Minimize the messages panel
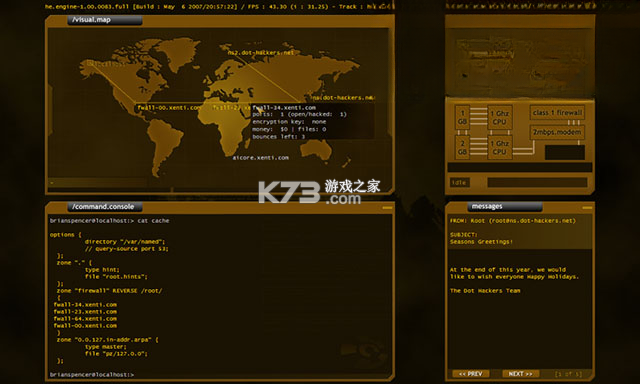 click(x=587, y=208)
